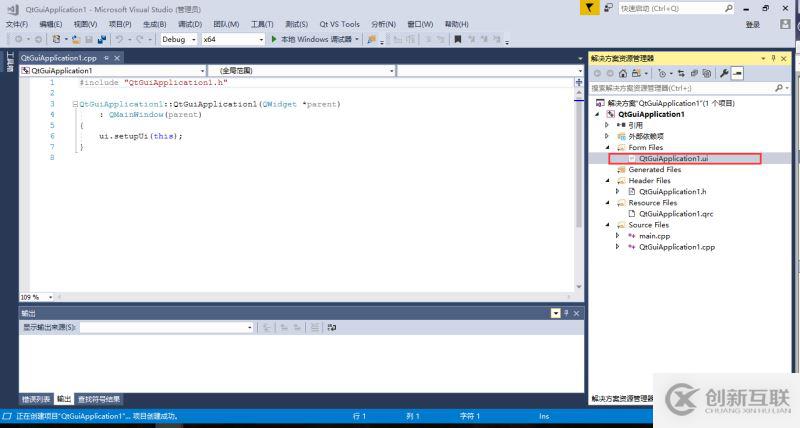The width and height of the screenshot is (800, 428).
Task: Collapse the Source Files folder
Action: [x=607, y=225]
